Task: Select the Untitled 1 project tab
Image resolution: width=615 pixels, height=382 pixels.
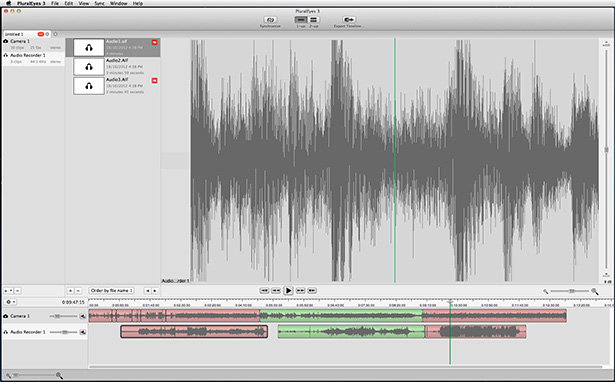Action: (26, 34)
